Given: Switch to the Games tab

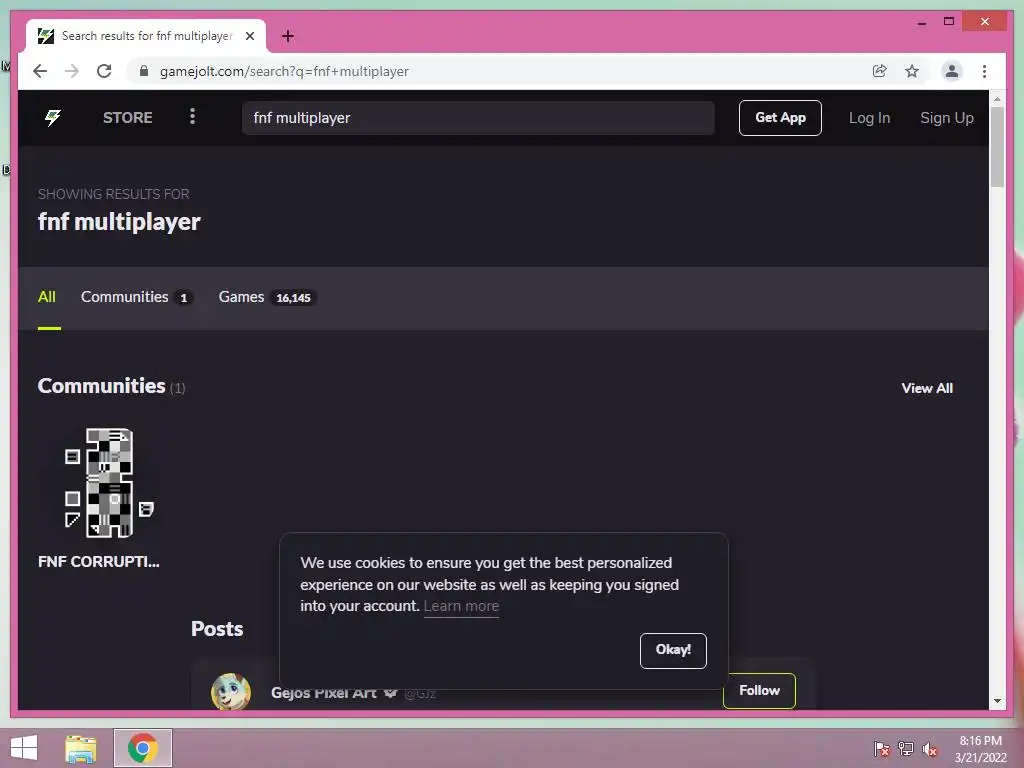Looking at the screenshot, I should click(267, 297).
